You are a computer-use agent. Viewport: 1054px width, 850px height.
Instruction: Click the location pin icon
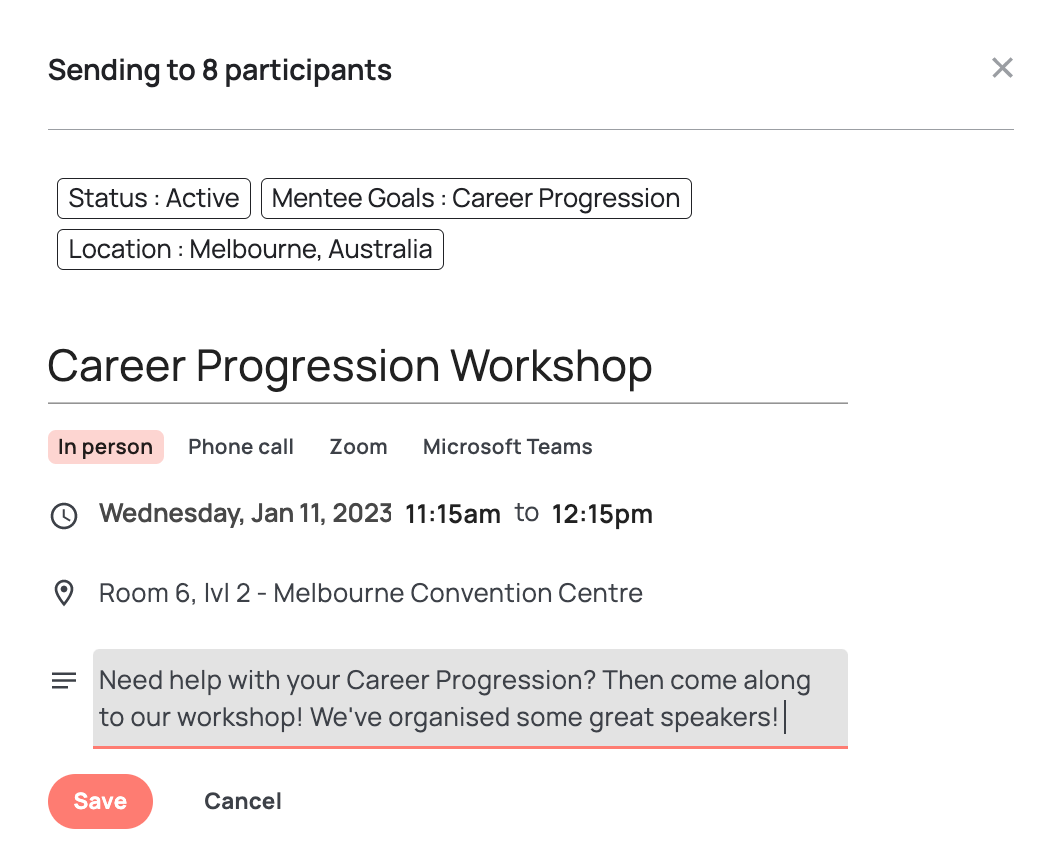(64, 593)
